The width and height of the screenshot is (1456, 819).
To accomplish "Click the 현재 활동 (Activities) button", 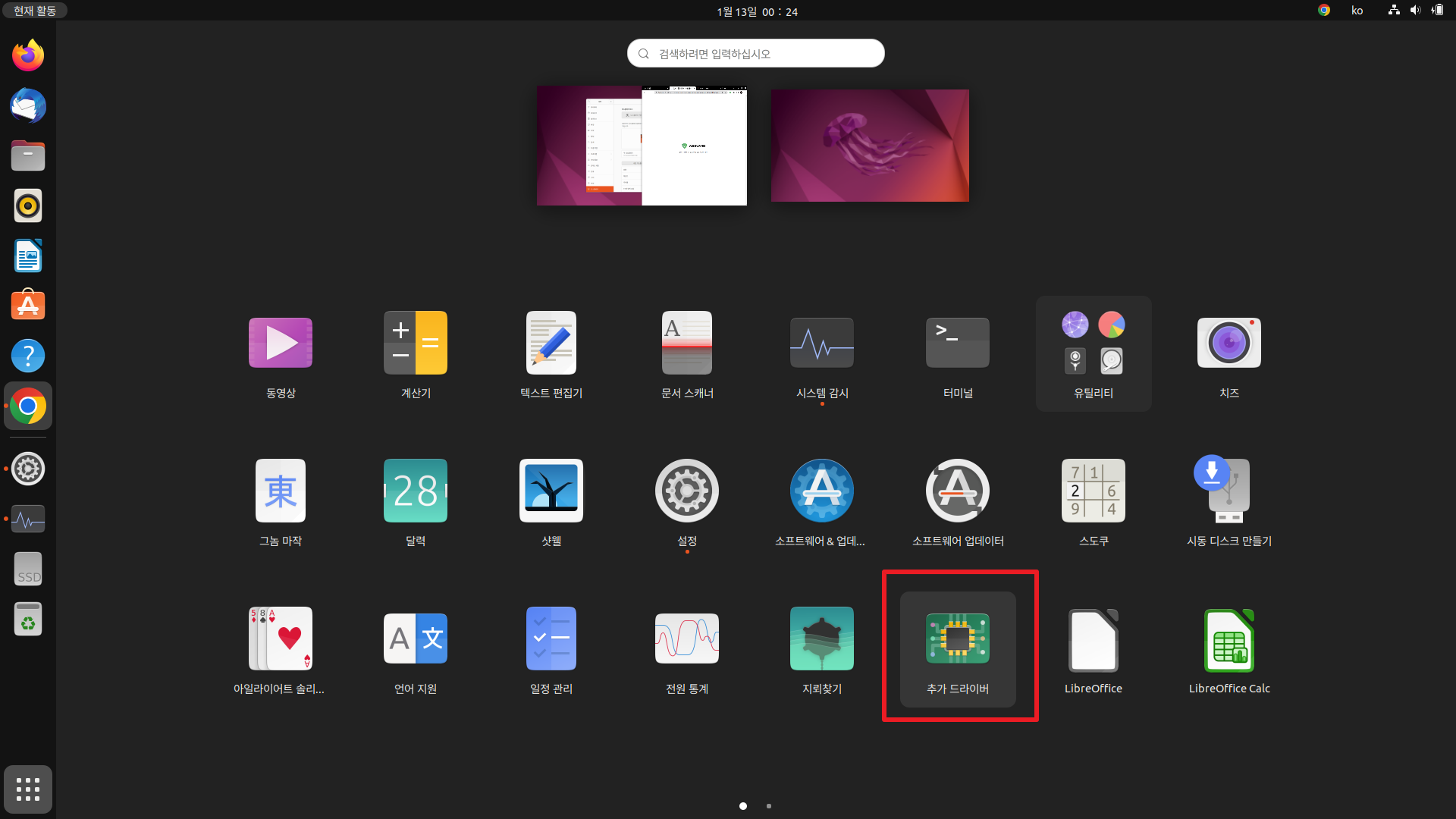I will pyautogui.click(x=35, y=11).
